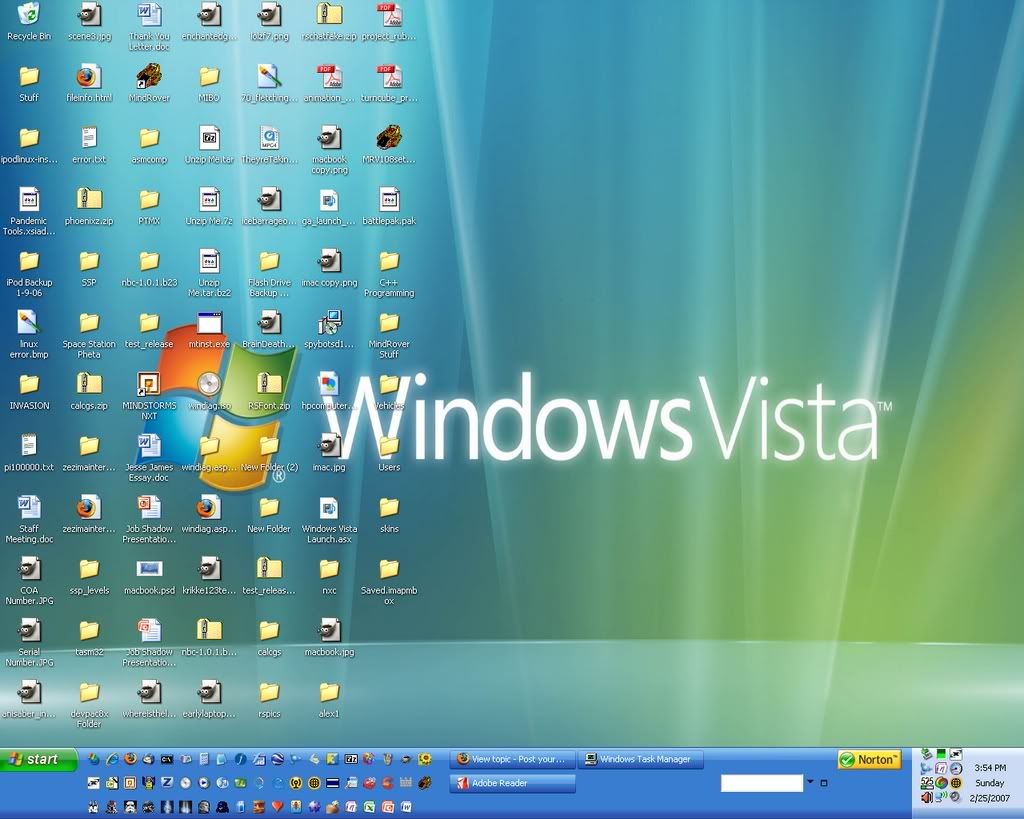Open the C++ Programming folder
Screen dimensions: 1024x819
[x=389, y=273]
